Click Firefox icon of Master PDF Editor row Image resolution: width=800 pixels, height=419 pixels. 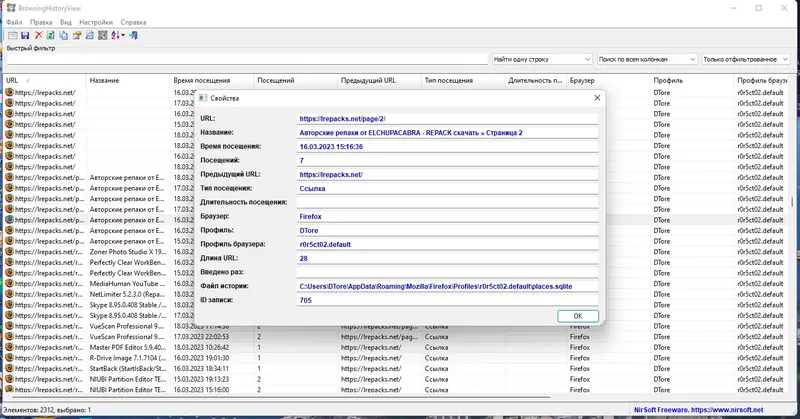pos(9,347)
